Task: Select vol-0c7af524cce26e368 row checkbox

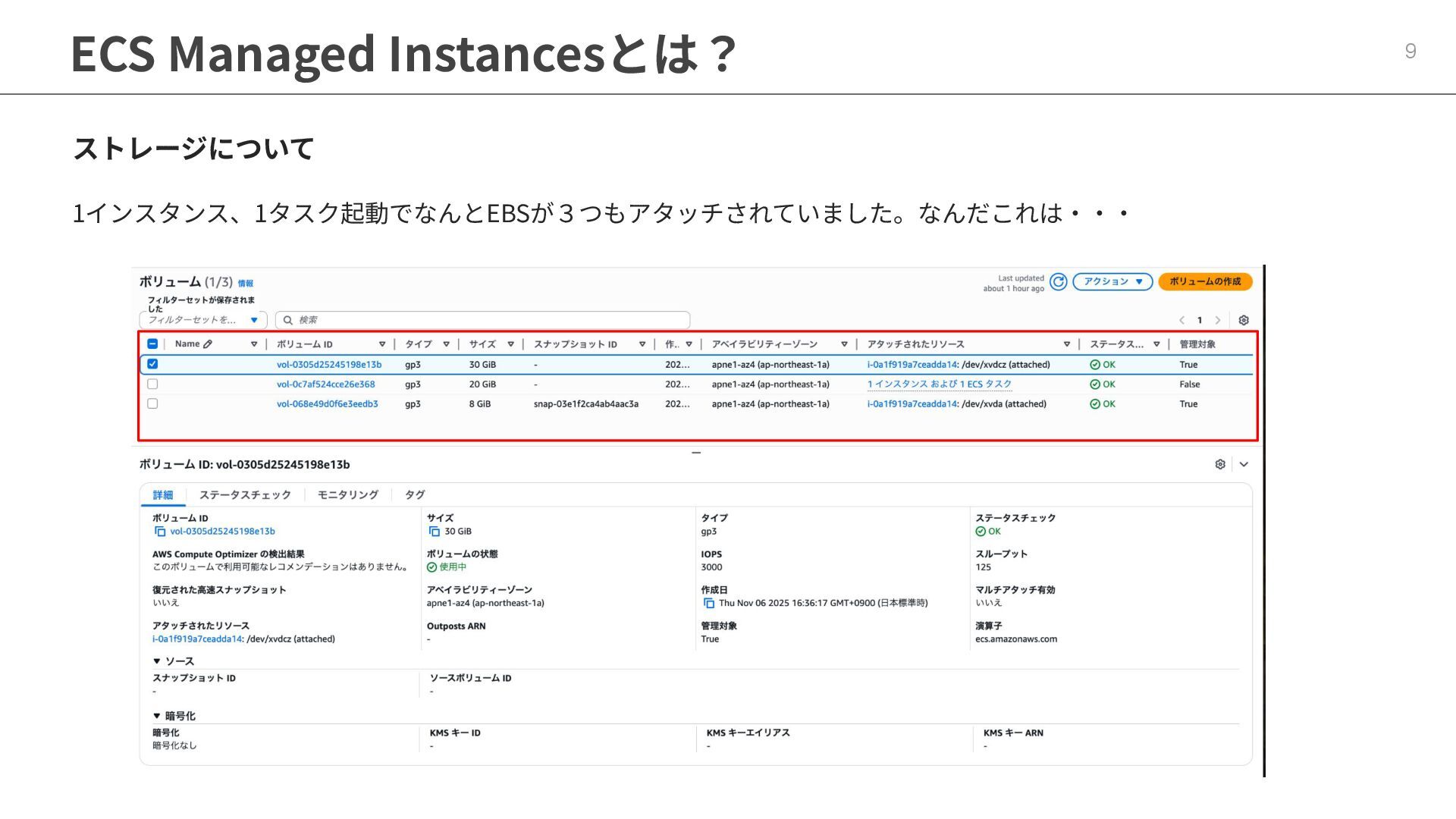Action: coord(152,384)
